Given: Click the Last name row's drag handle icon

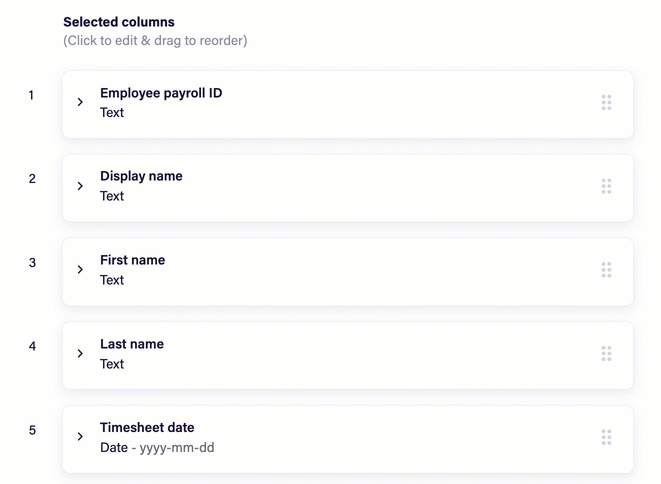Looking at the screenshot, I should [606, 353].
